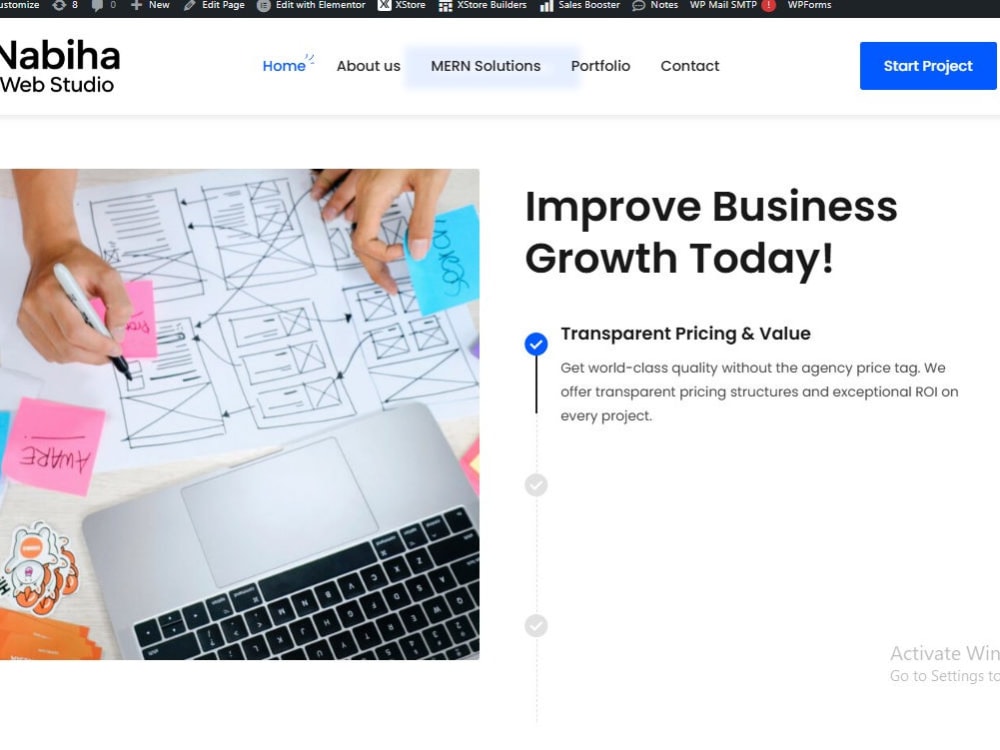This screenshot has width=1000, height=750.
Task: Click the Transparent Pricing & Value heading
Action: [686, 334]
